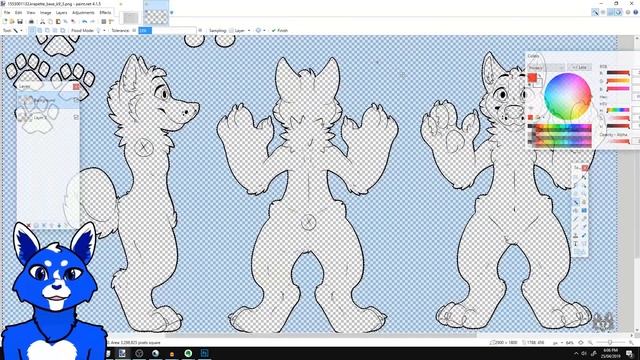Toggle the rulers icon

point(111,22)
